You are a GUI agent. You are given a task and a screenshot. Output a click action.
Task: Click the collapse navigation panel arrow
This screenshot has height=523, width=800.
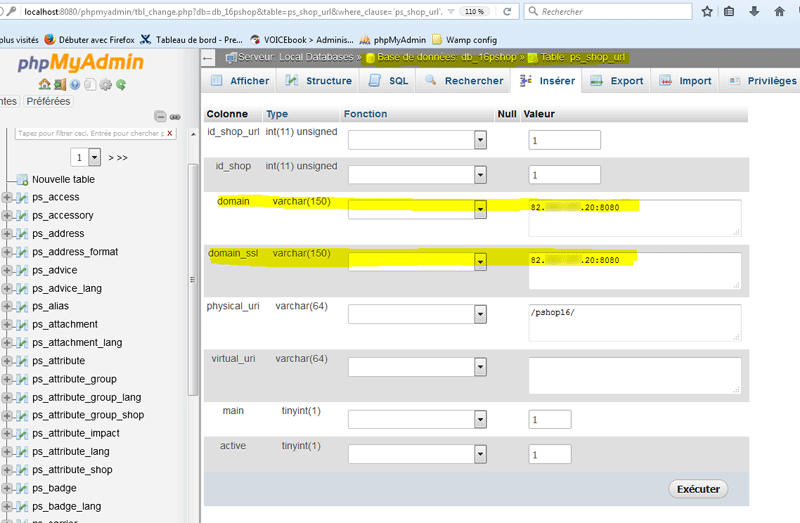pyautogui.click(x=208, y=58)
